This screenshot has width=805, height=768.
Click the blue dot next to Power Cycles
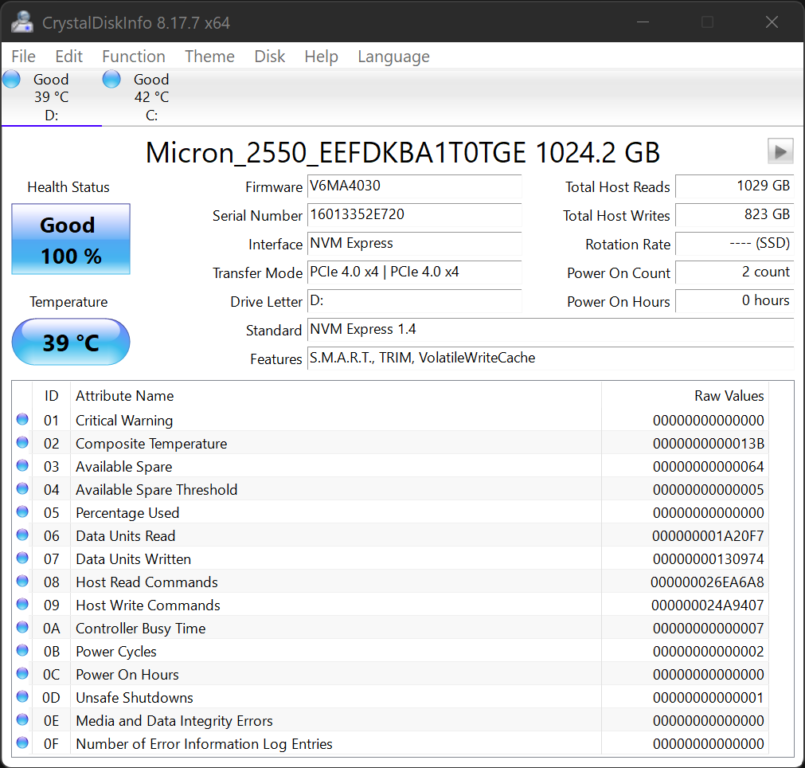point(22,651)
